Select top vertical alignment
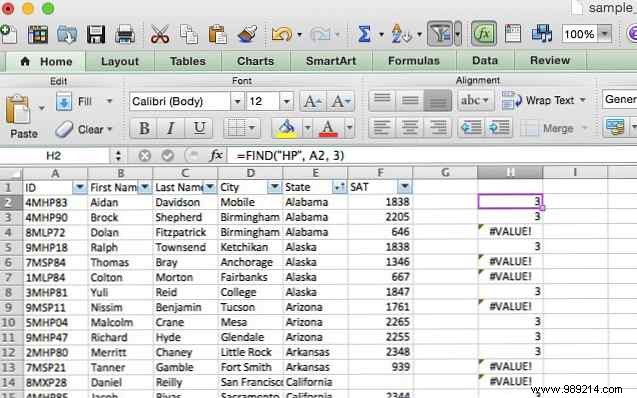This screenshot has height=398, width=637. coord(382,100)
